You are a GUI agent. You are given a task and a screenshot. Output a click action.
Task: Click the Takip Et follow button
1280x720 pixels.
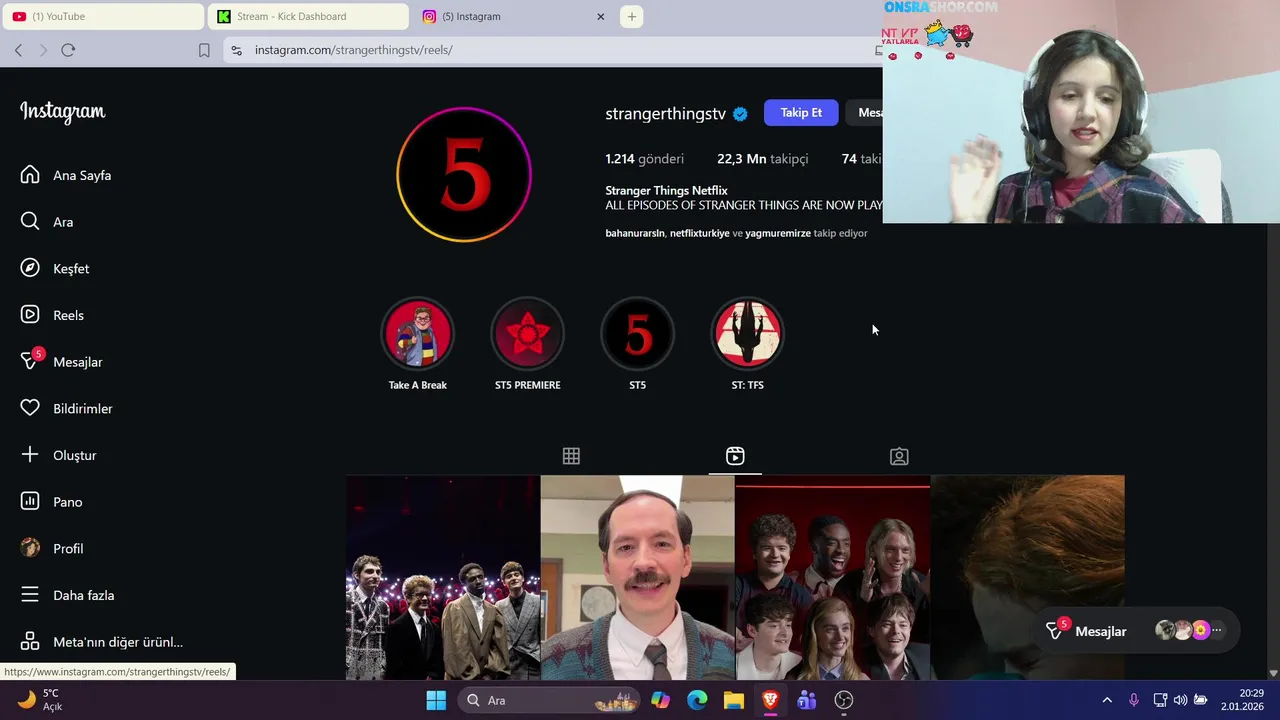pyautogui.click(x=801, y=113)
